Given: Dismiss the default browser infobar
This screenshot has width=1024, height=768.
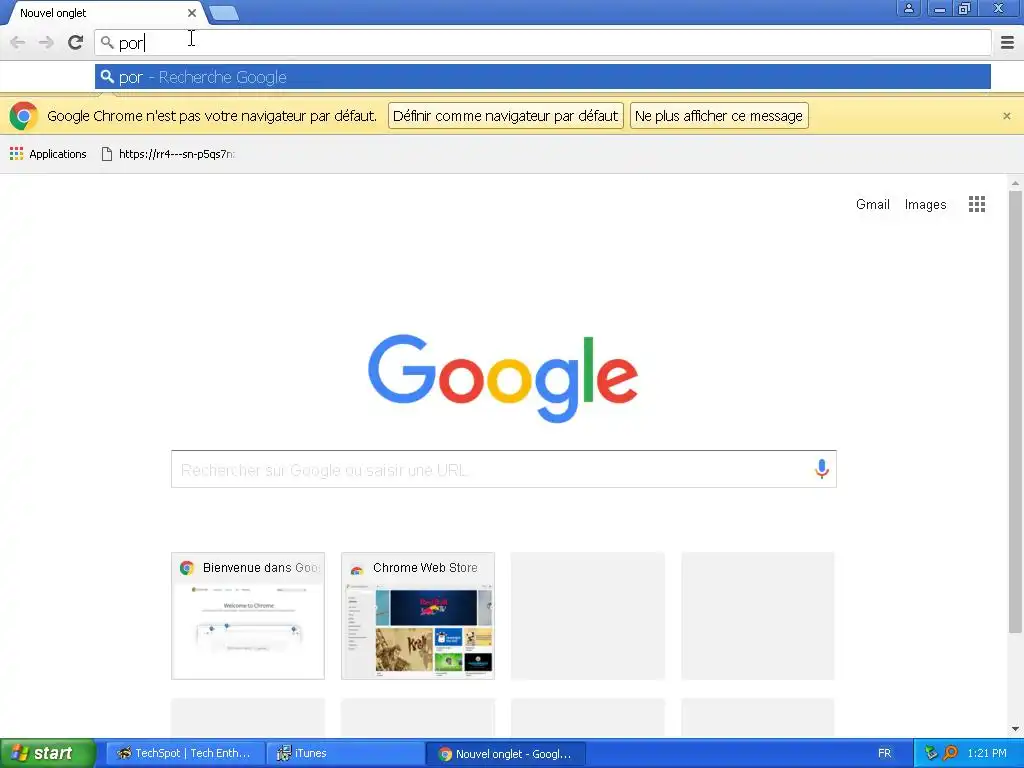Looking at the screenshot, I should [1007, 116].
